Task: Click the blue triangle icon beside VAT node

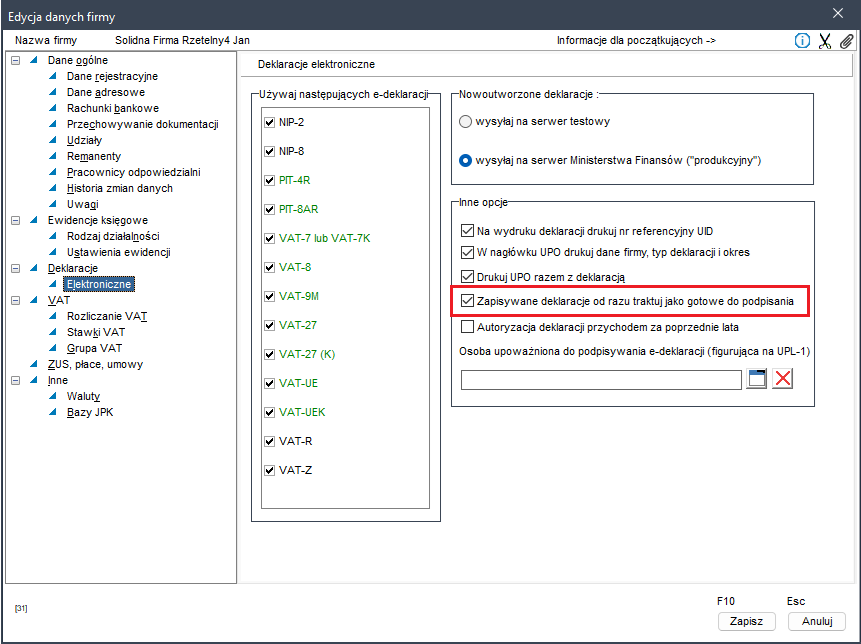Action: (34, 300)
